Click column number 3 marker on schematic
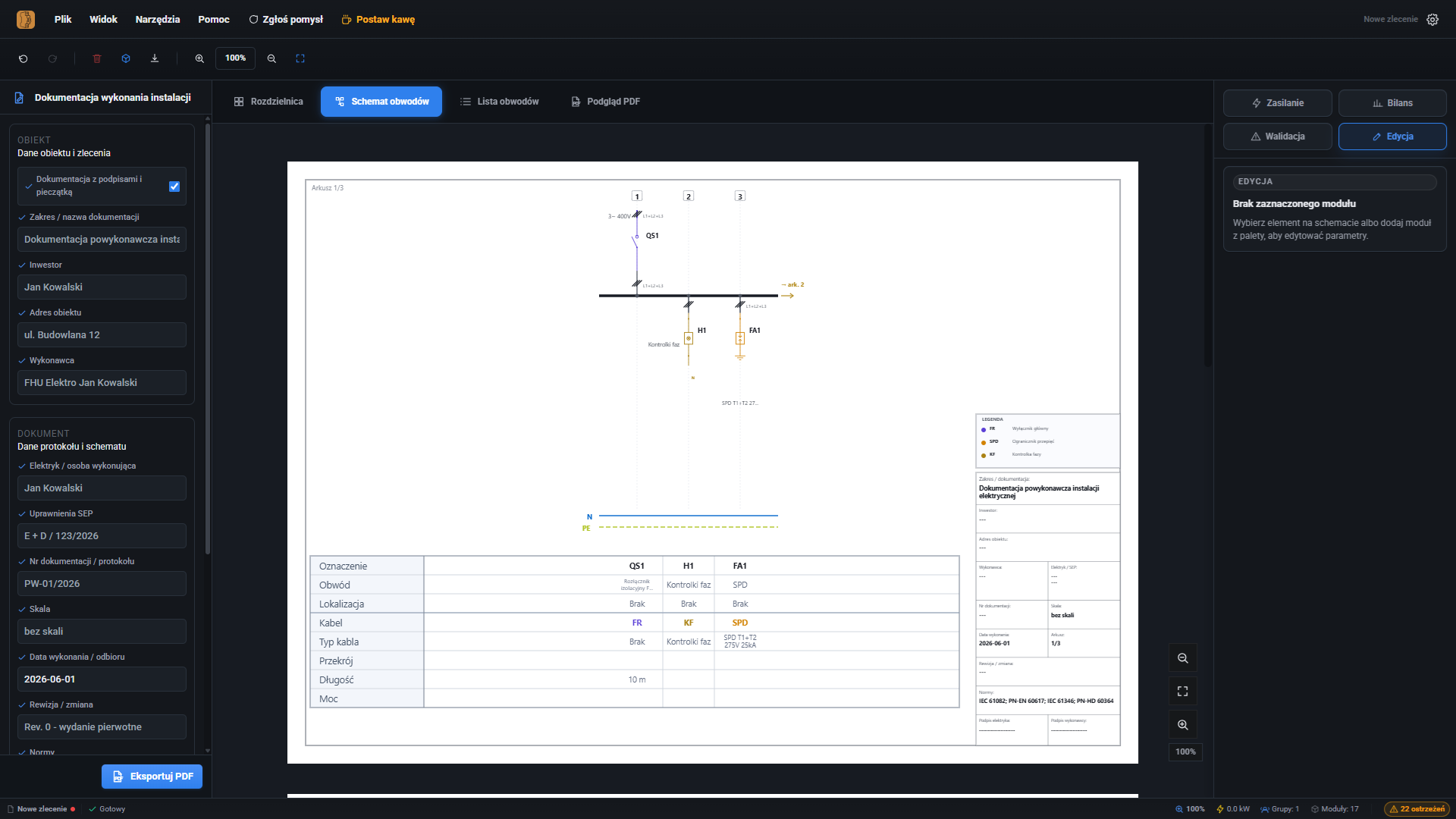This screenshot has width=1456, height=819. pyautogui.click(x=740, y=196)
